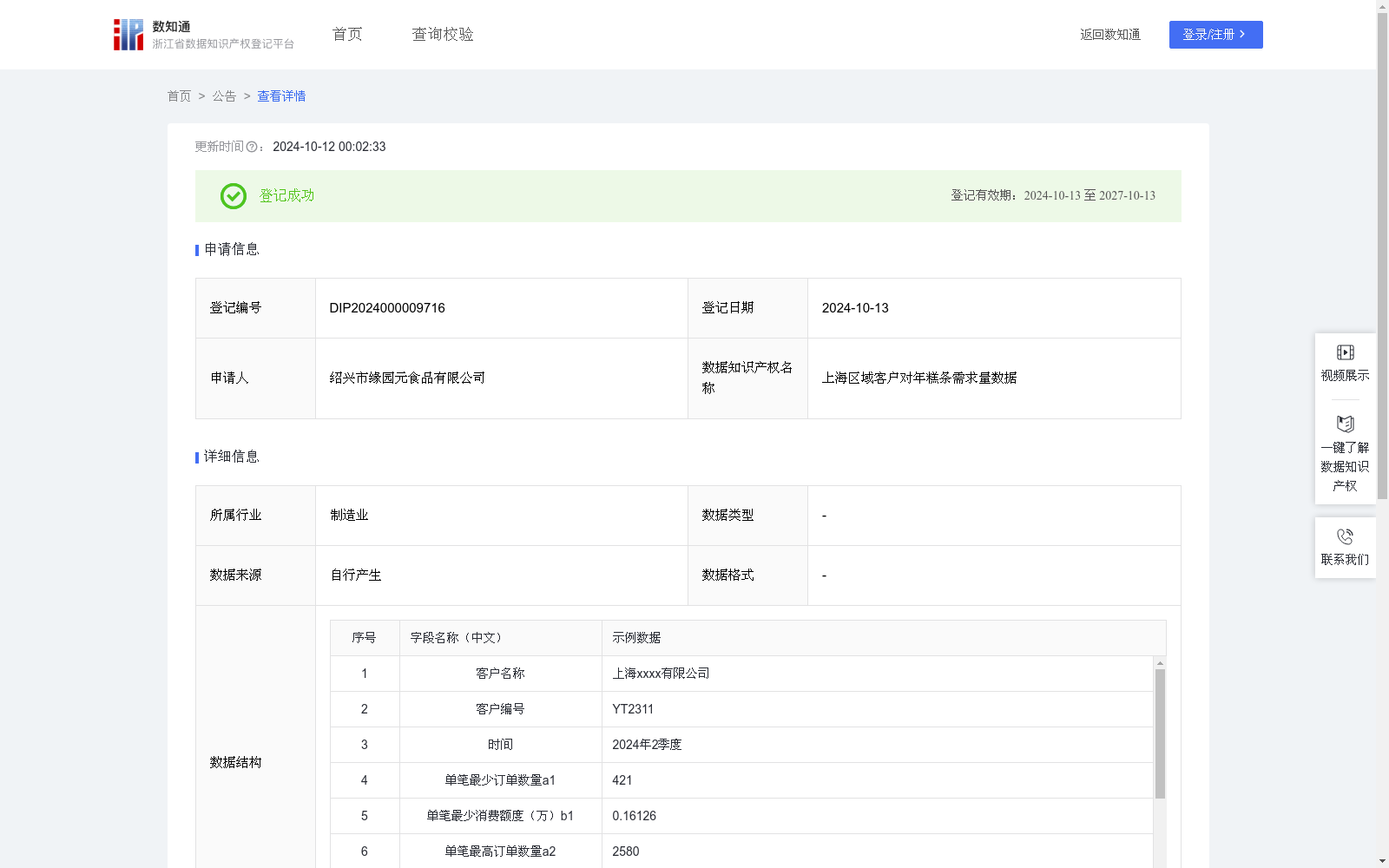Open the 联系我们 phone icon
Screen dimensions: 1389x868
1345,536
